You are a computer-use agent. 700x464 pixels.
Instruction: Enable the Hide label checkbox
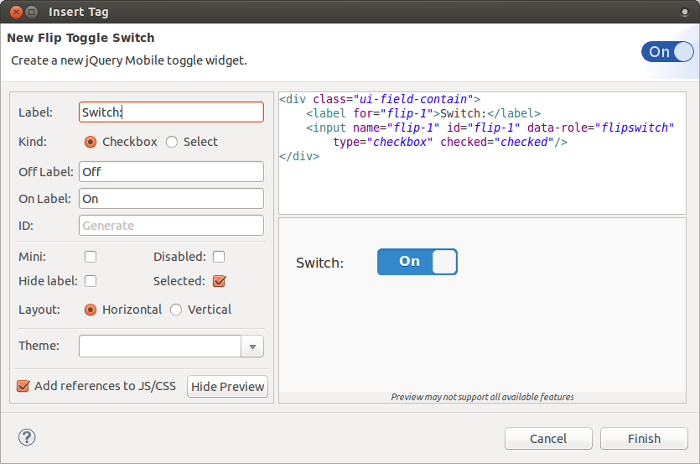point(91,281)
